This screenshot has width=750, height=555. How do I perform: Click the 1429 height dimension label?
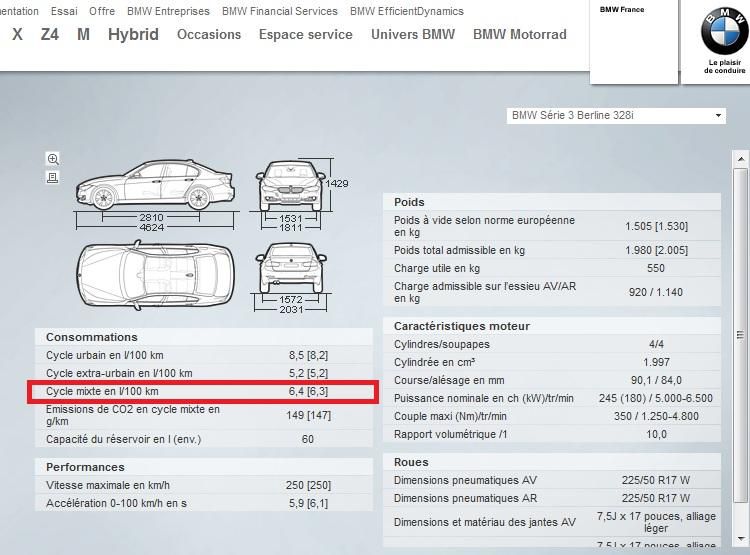(x=337, y=183)
